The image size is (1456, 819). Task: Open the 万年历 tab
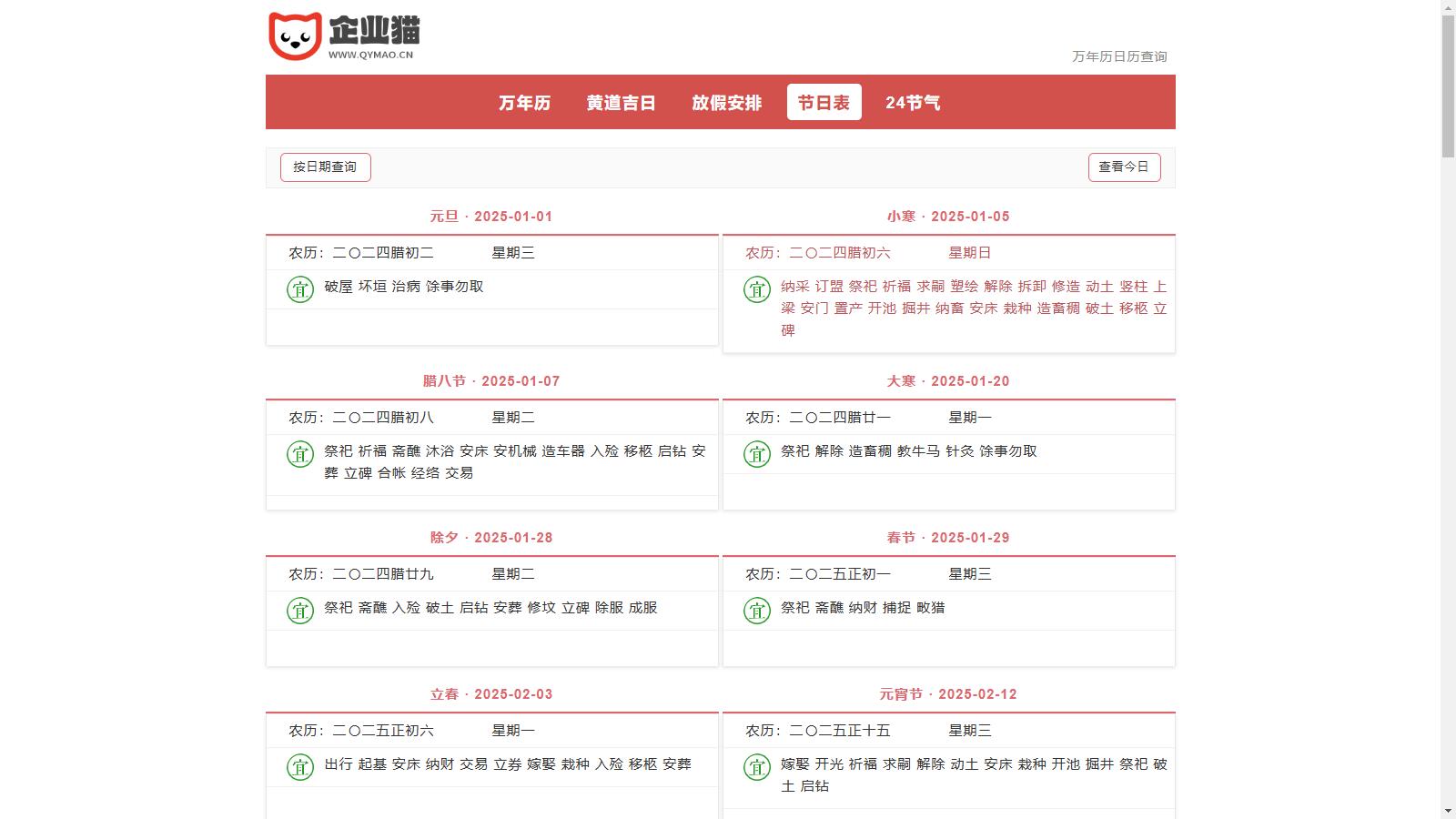tap(524, 103)
